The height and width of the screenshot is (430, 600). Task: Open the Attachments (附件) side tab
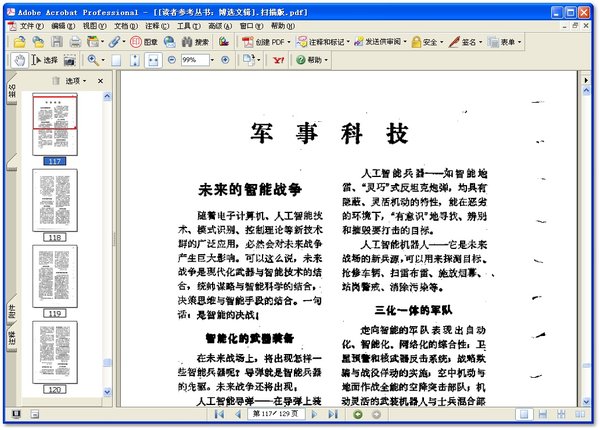[12, 311]
